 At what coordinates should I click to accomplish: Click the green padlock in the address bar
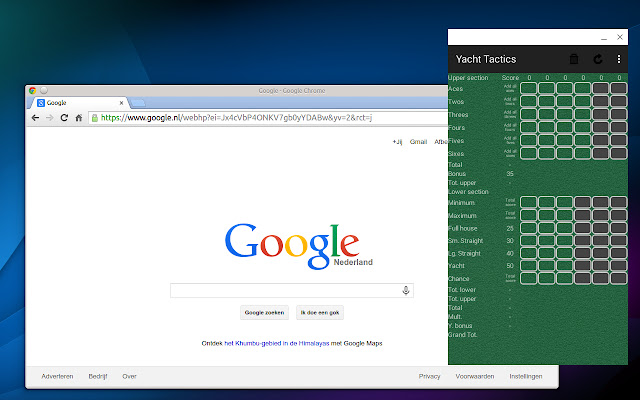[x=95, y=118]
